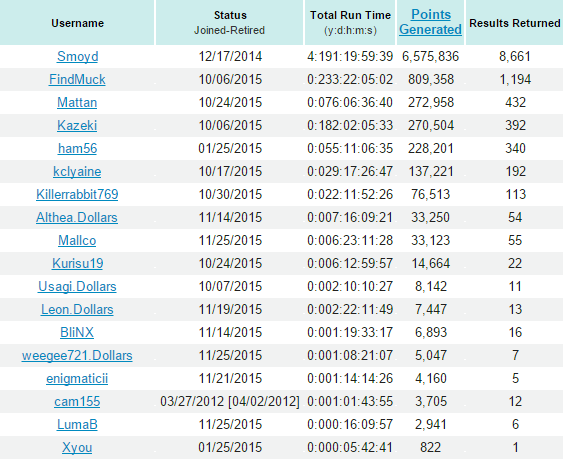Select the Mallco user link
The image size is (563, 459).
77,240
